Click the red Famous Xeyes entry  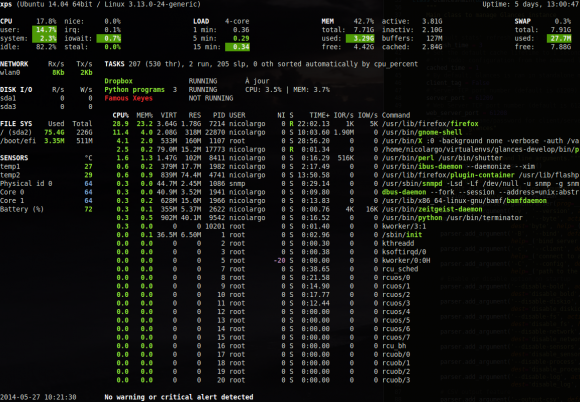pyautogui.click(x=128, y=98)
